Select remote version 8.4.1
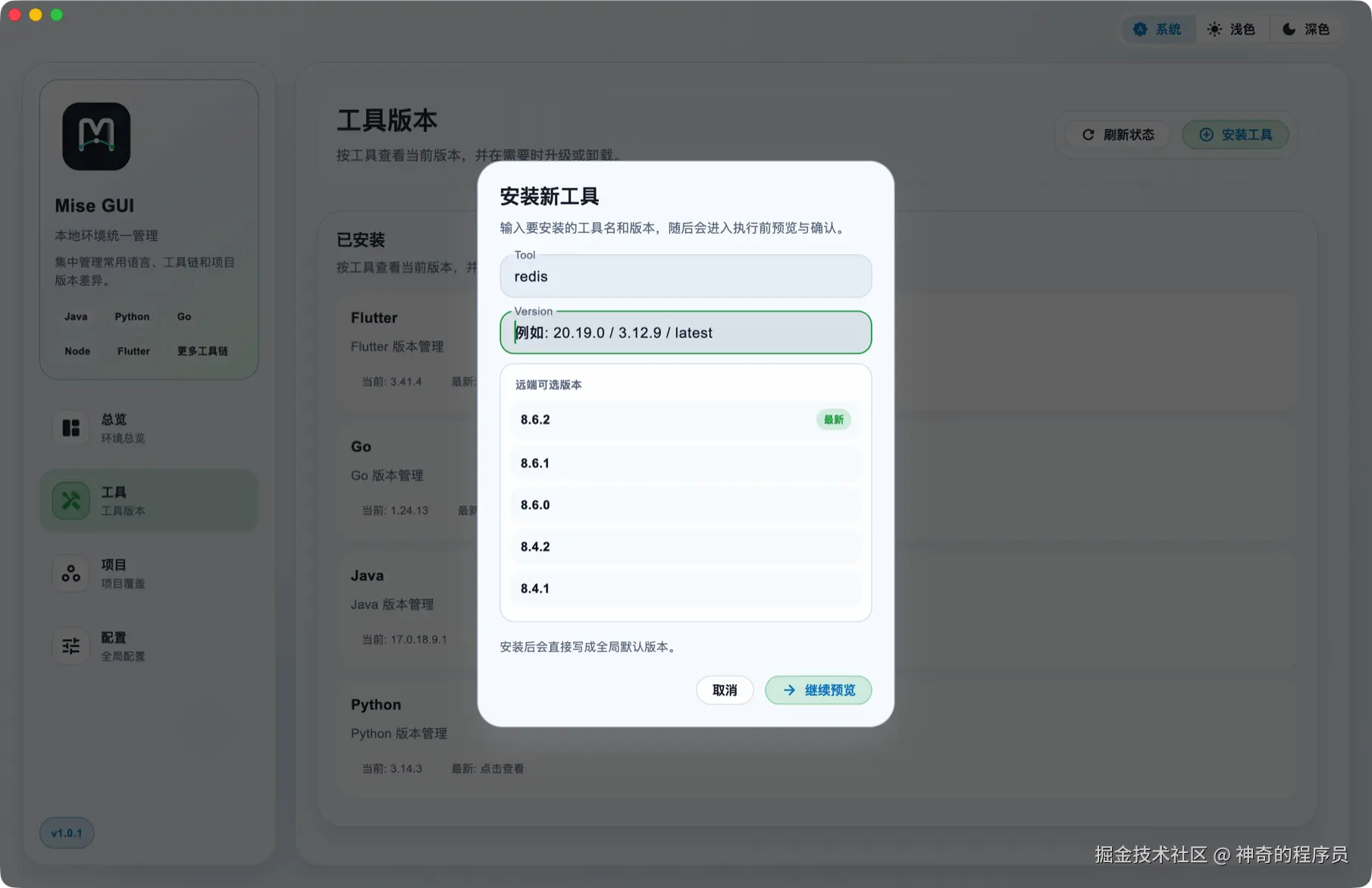 (x=686, y=588)
